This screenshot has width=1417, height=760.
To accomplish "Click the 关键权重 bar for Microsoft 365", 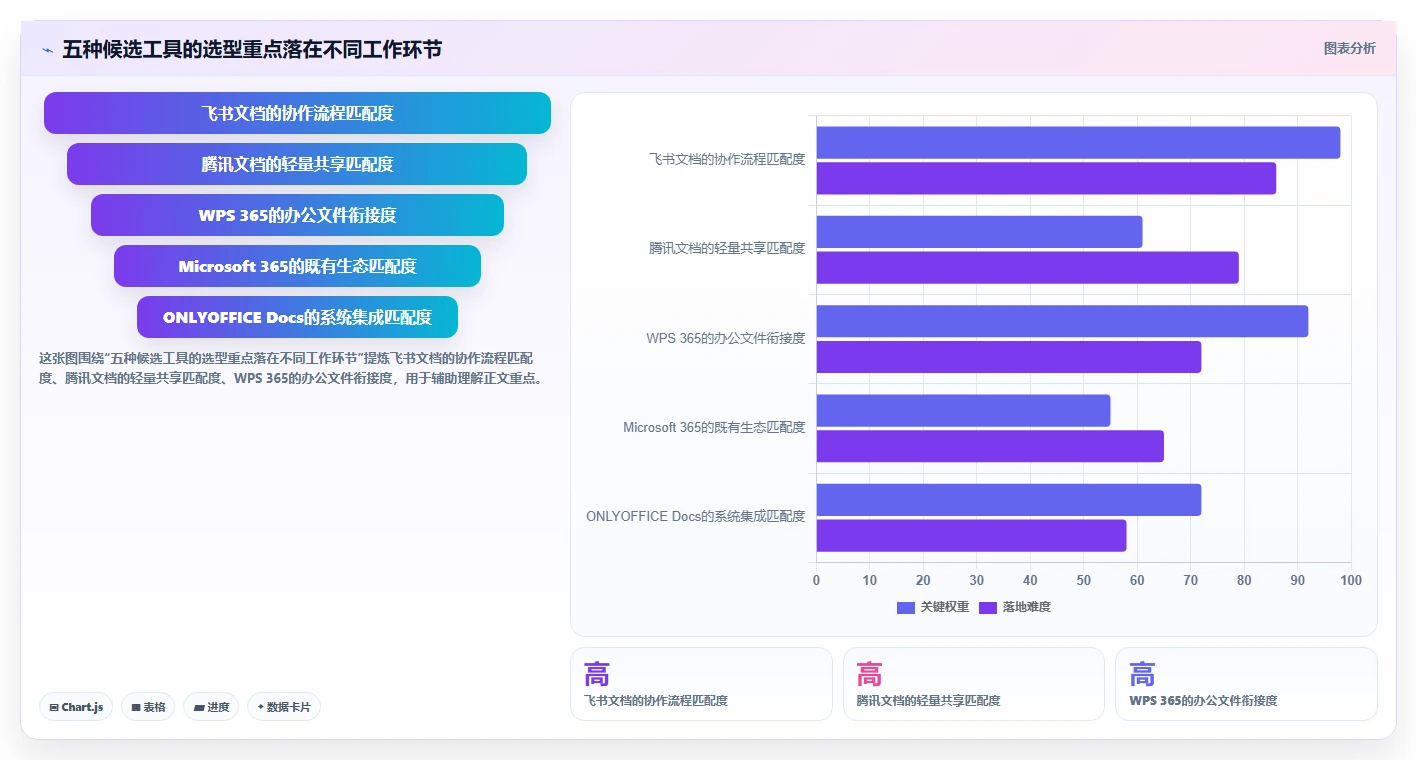I will click(963, 411).
